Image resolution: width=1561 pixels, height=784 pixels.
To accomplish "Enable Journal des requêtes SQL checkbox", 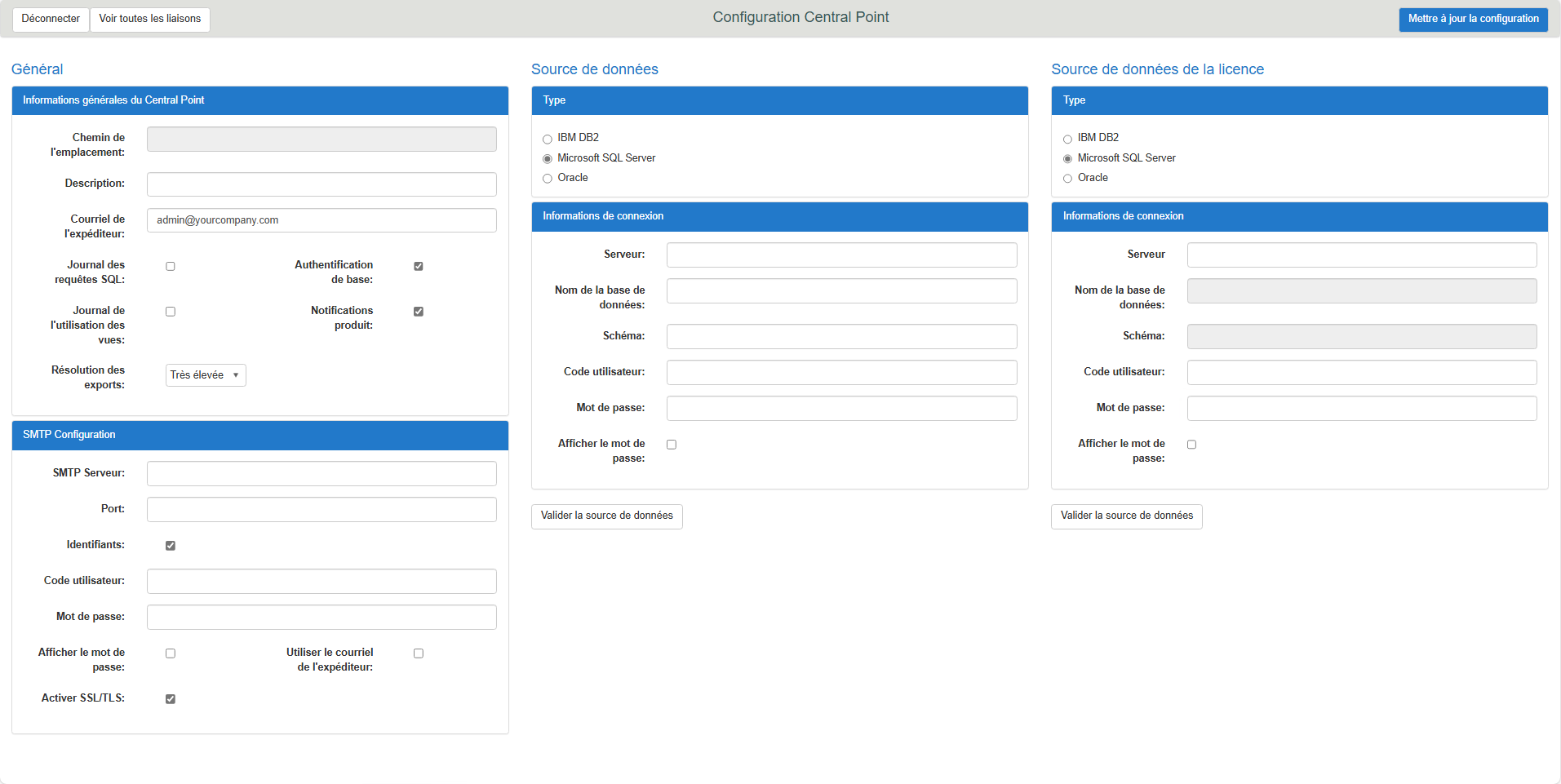I will [x=171, y=266].
